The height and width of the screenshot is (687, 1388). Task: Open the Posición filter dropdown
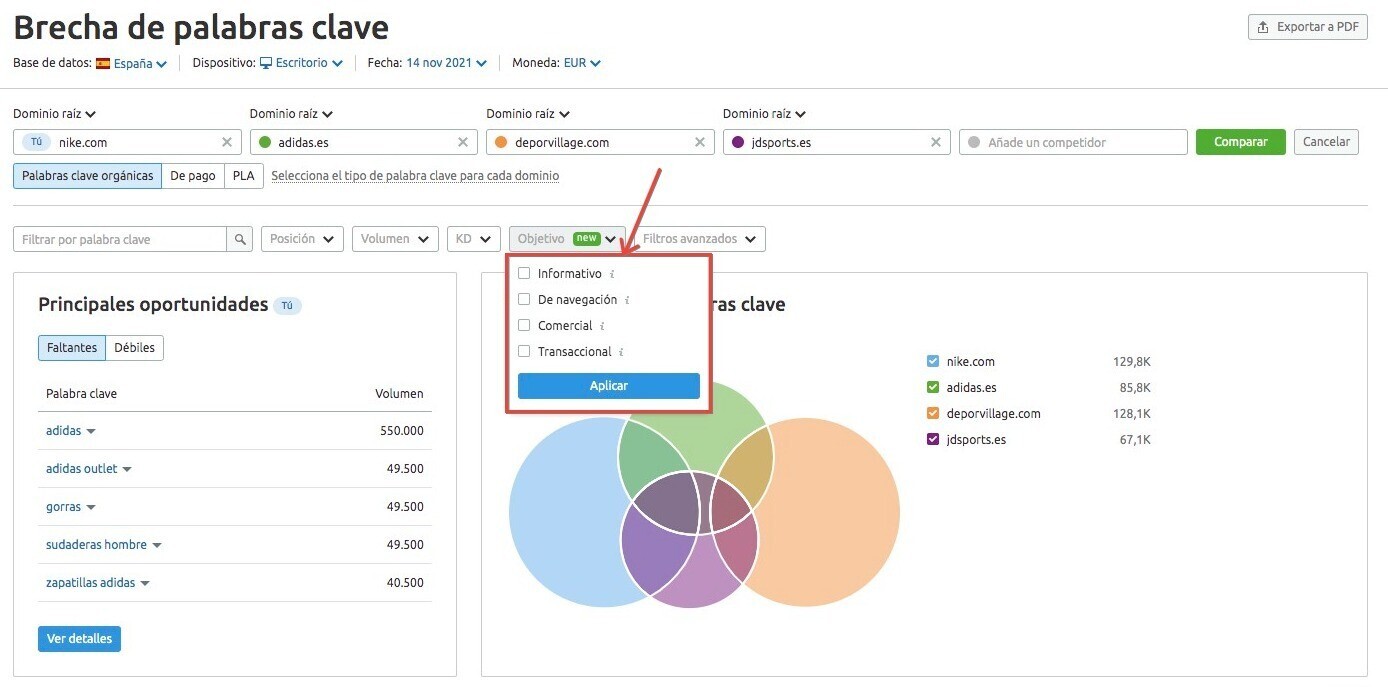(x=302, y=239)
